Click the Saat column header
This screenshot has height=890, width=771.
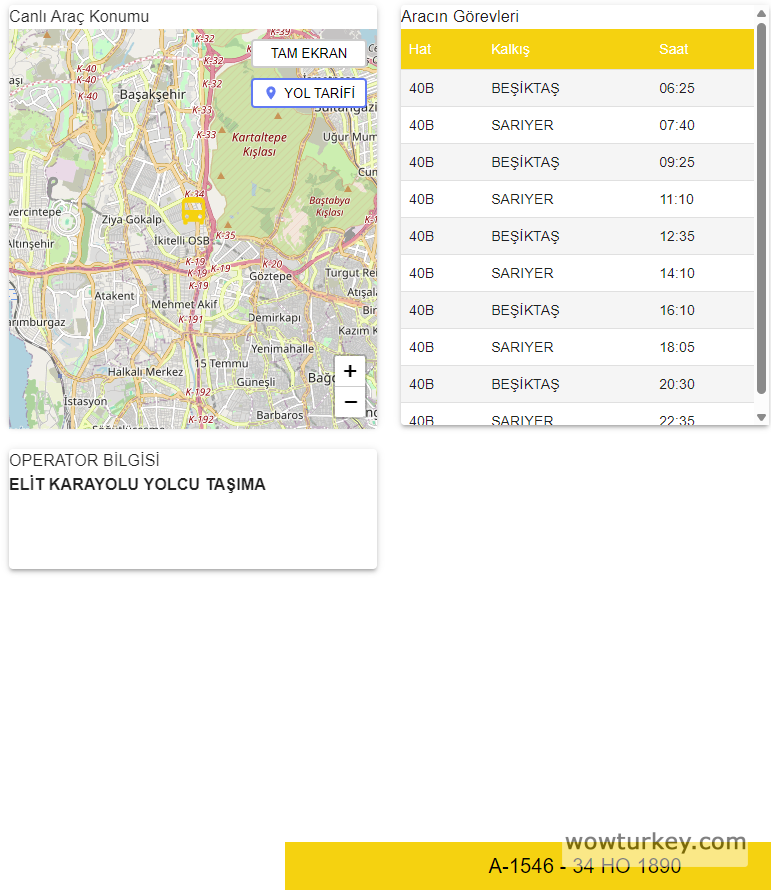point(673,49)
